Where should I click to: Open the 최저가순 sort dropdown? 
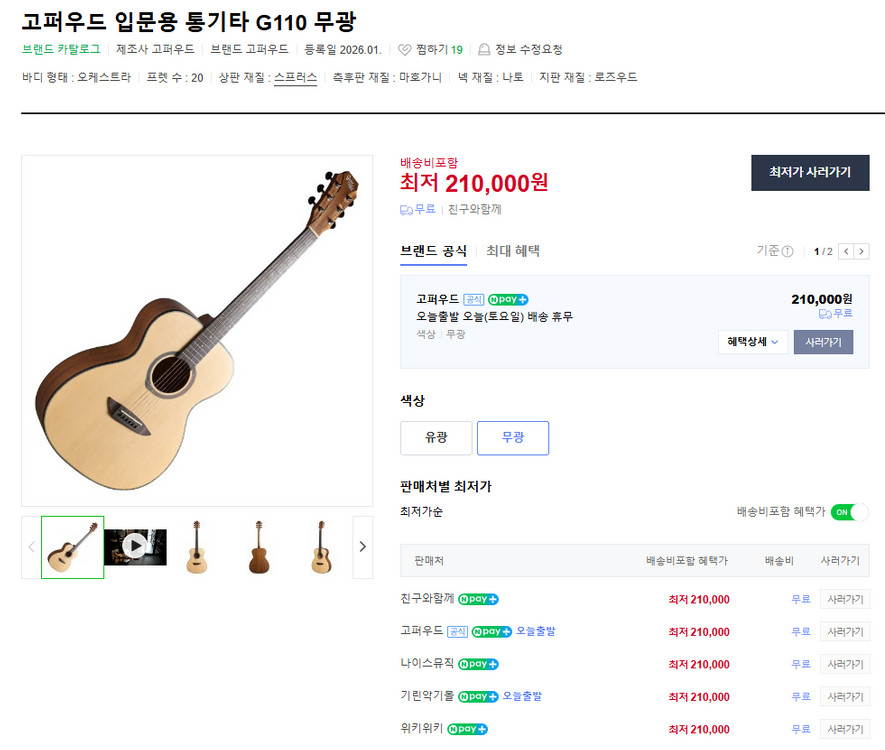[x=422, y=511]
